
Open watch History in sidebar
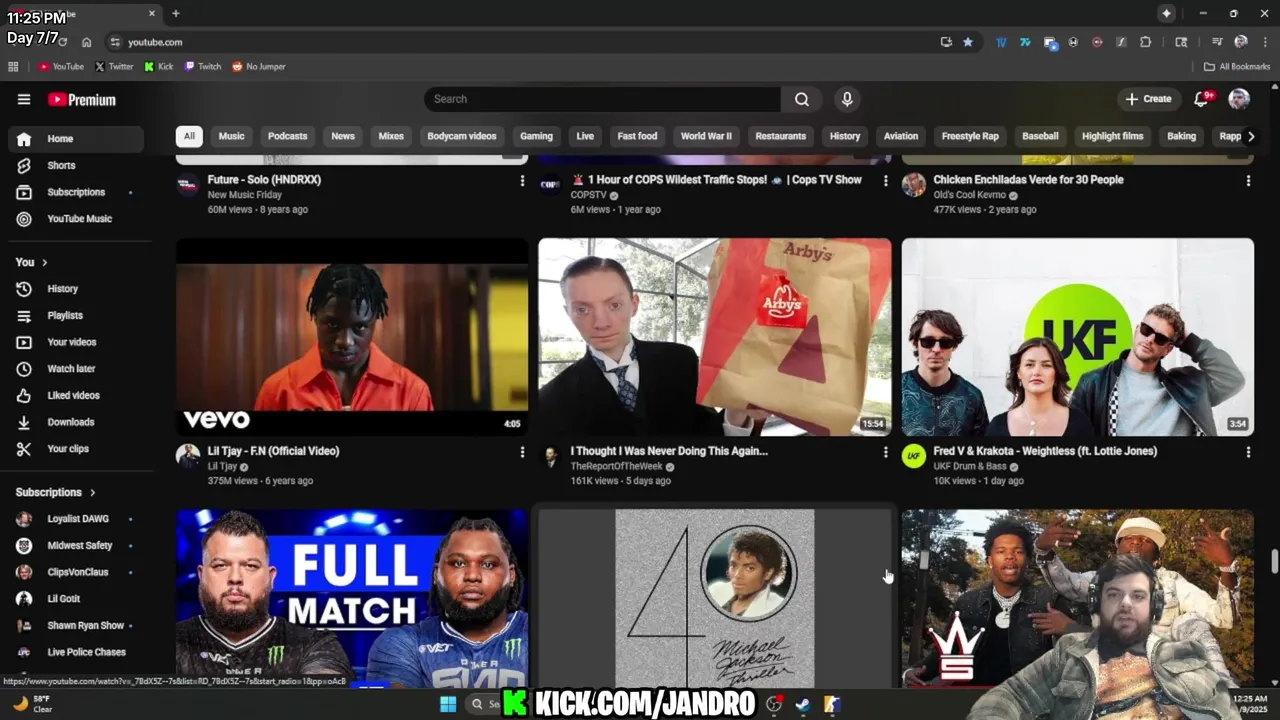[x=75, y=289]
